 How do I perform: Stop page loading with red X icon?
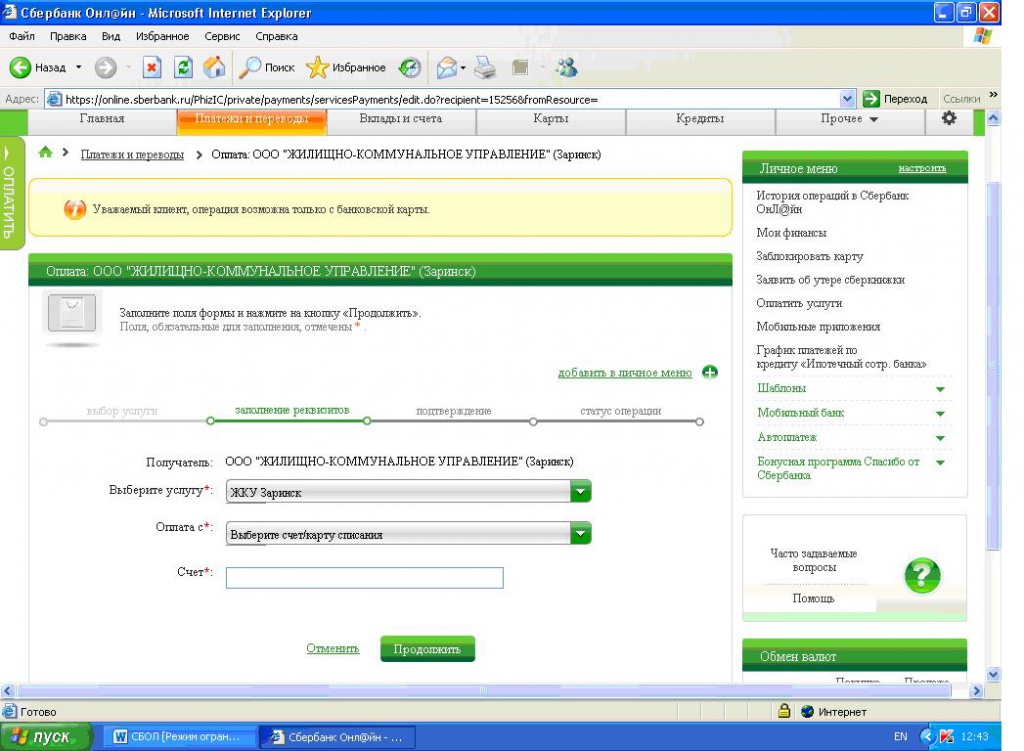[152, 67]
